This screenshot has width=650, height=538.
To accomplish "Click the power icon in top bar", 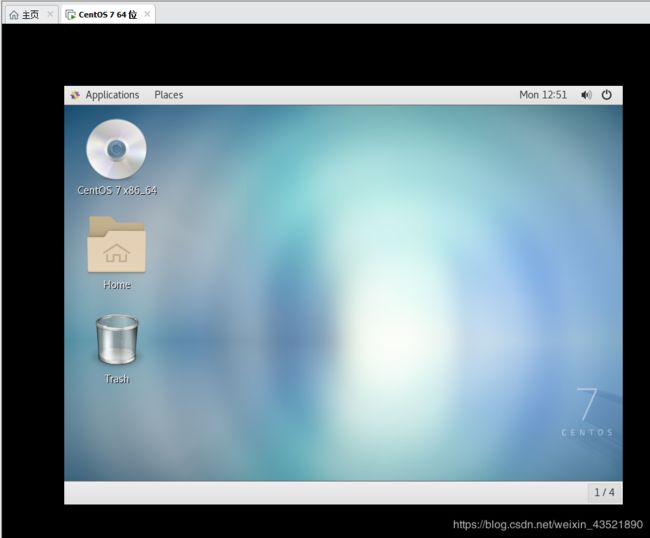I will pos(606,95).
